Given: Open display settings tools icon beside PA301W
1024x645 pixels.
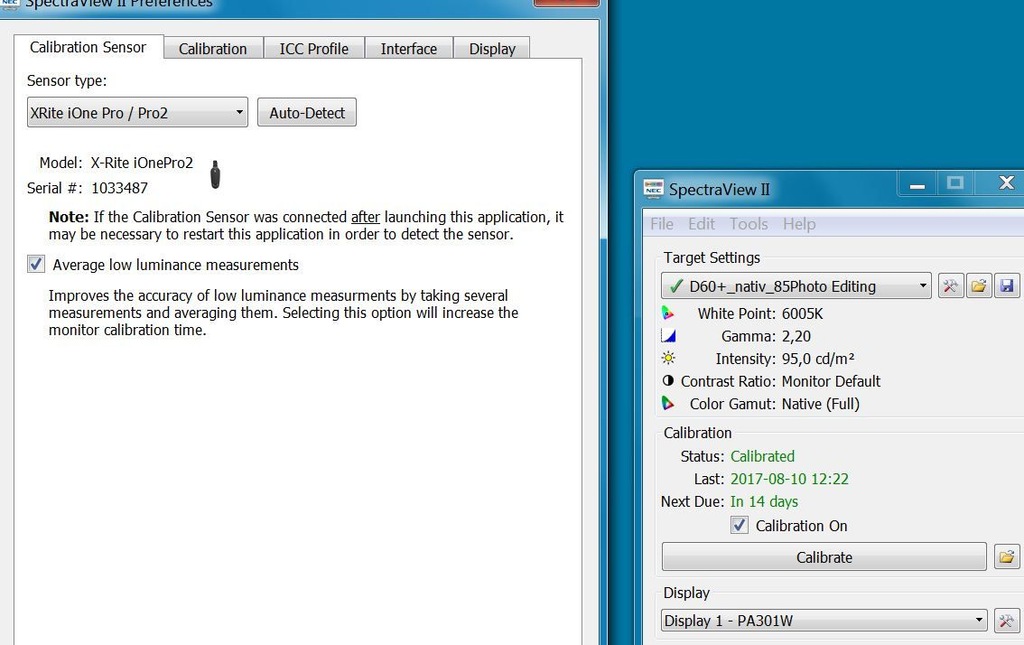Looking at the screenshot, I should point(1006,620).
